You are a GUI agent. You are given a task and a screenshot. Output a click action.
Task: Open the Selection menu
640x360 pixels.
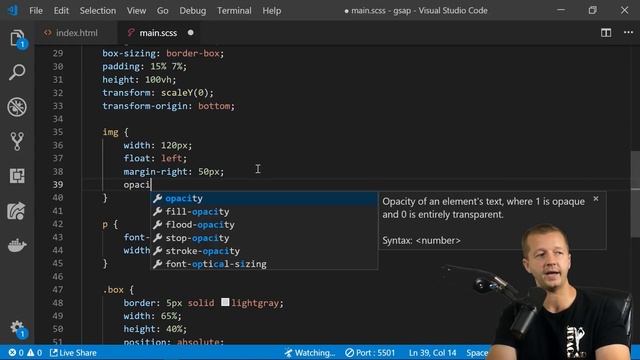coord(98,11)
